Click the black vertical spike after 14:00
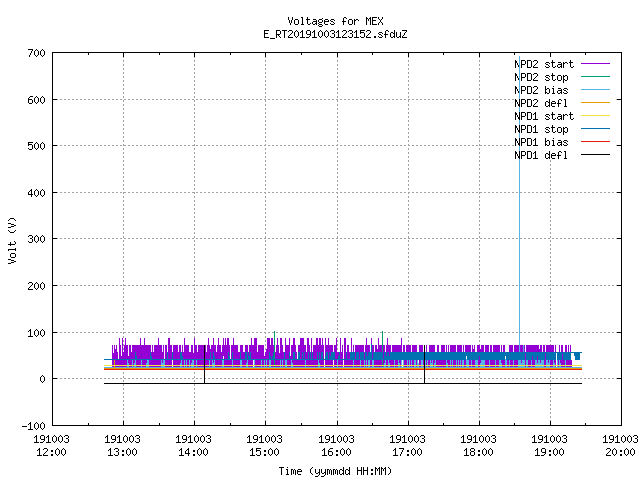The image size is (640, 480). [204, 364]
